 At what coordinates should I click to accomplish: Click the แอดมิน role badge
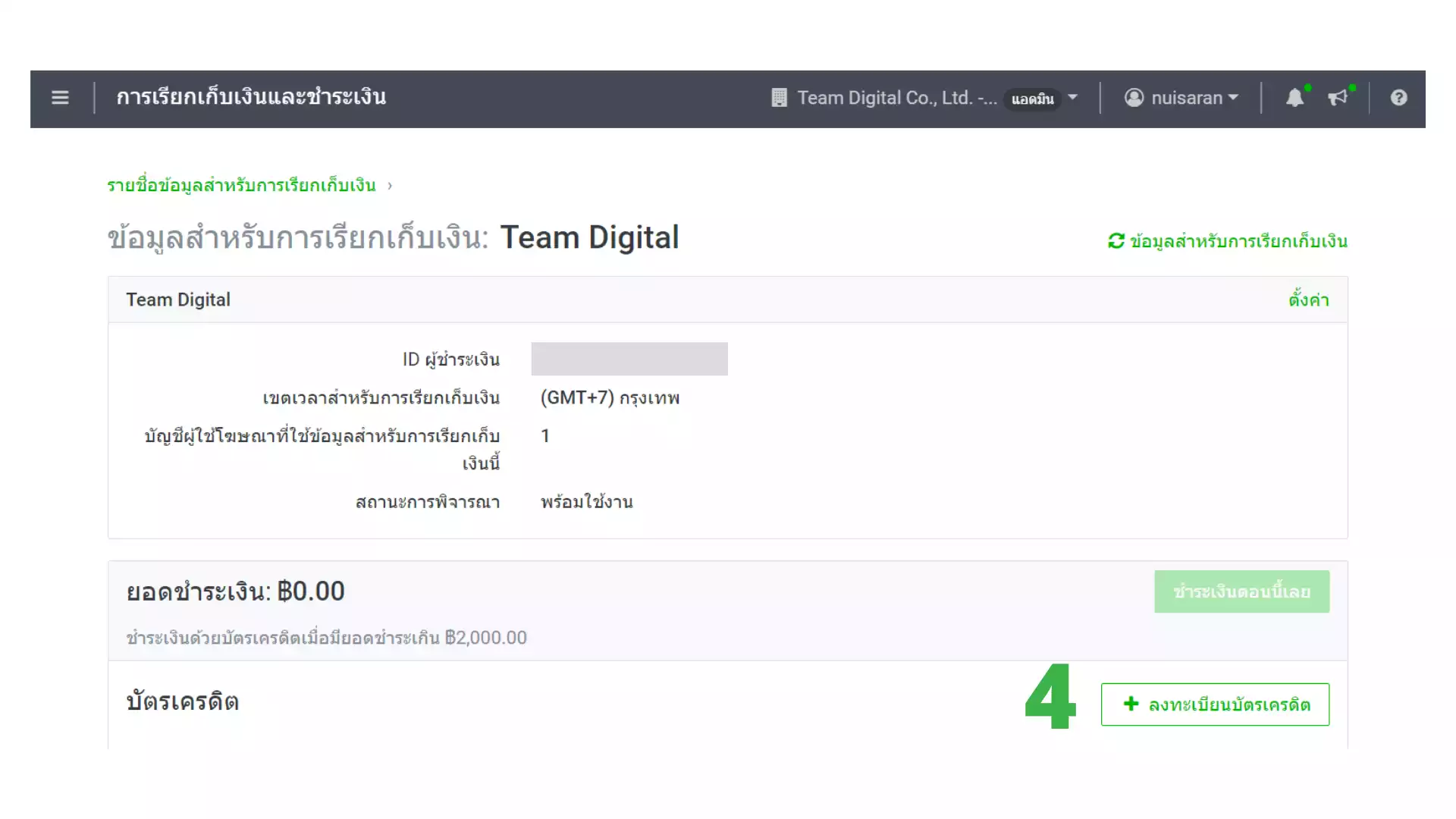pos(1032,99)
